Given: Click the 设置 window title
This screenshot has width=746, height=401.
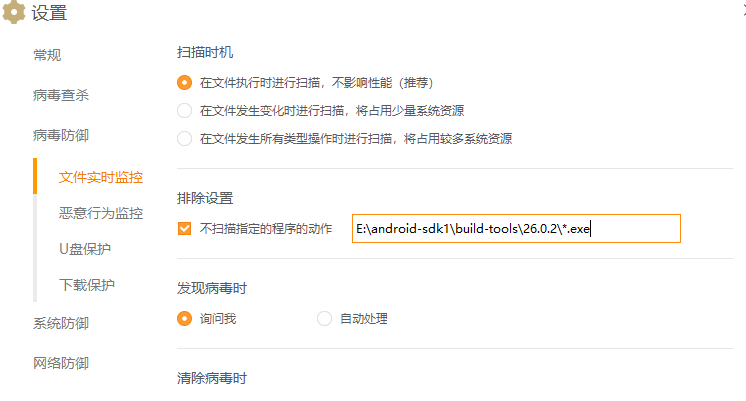Looking at the screenshot, I should point(50,14).
